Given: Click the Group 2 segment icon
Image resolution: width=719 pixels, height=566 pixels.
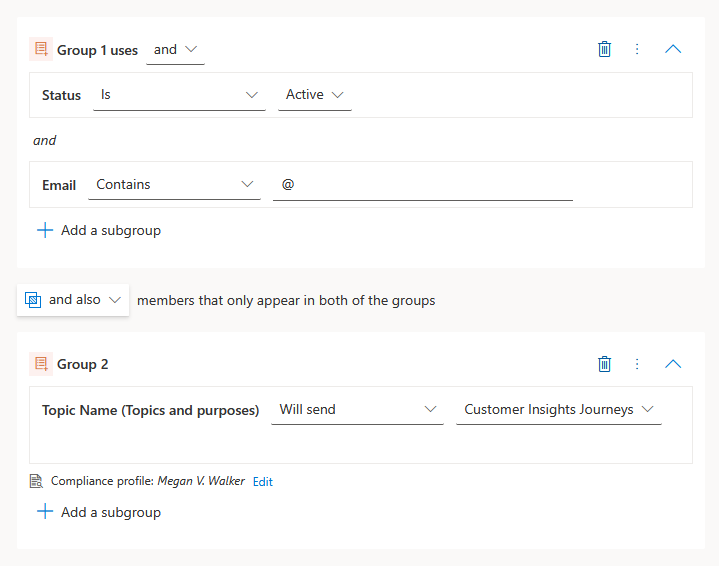Looking at the screenshot, I should tap(41, 364).
